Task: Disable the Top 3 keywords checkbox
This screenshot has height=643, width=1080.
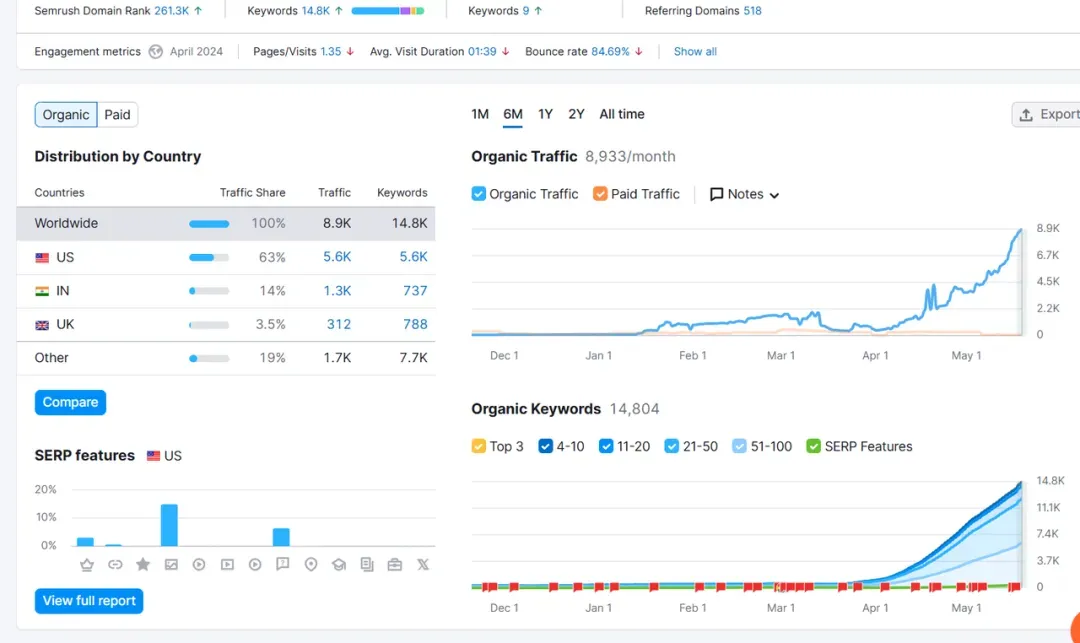Action: point(479,446)
